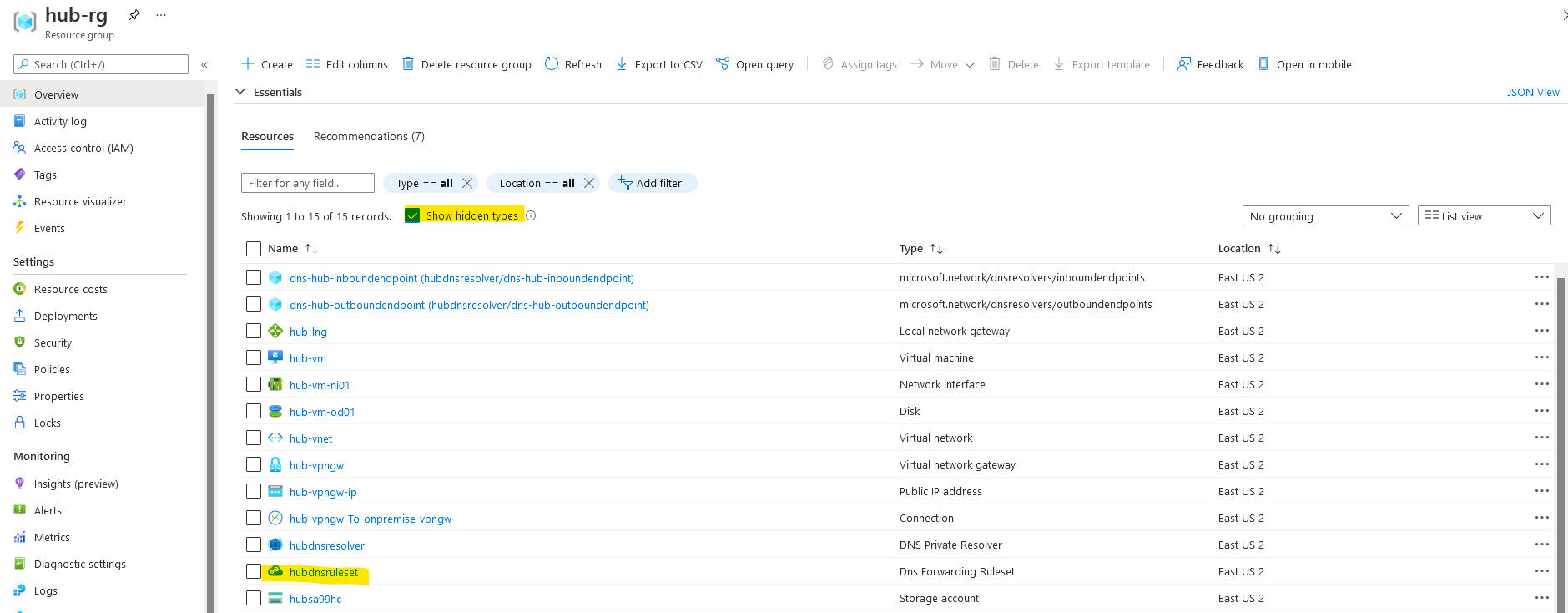Open the hub-vpngw link
This screenshot has width=1568, height=613.
coord(316,465)
